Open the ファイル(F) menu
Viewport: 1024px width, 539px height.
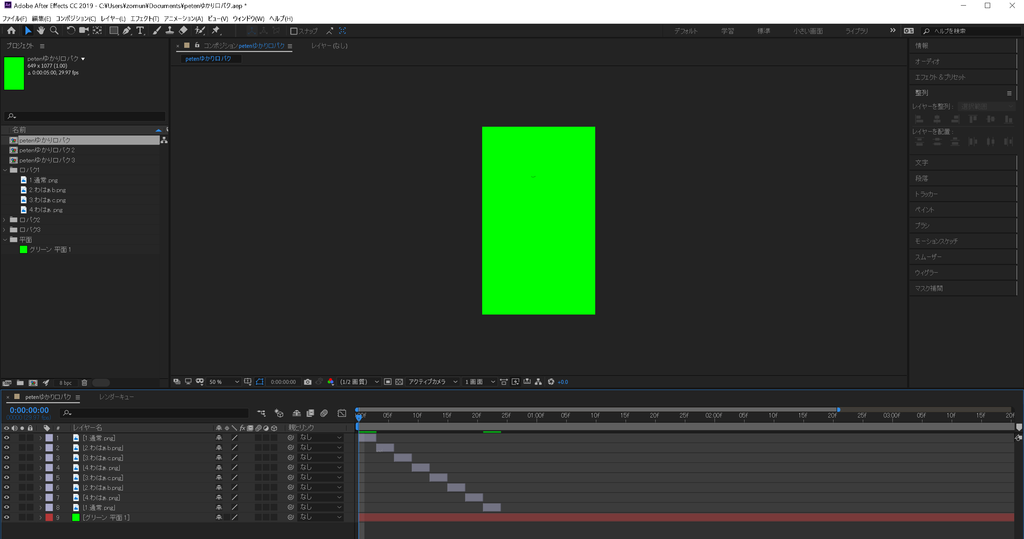[x=14, y=18]
